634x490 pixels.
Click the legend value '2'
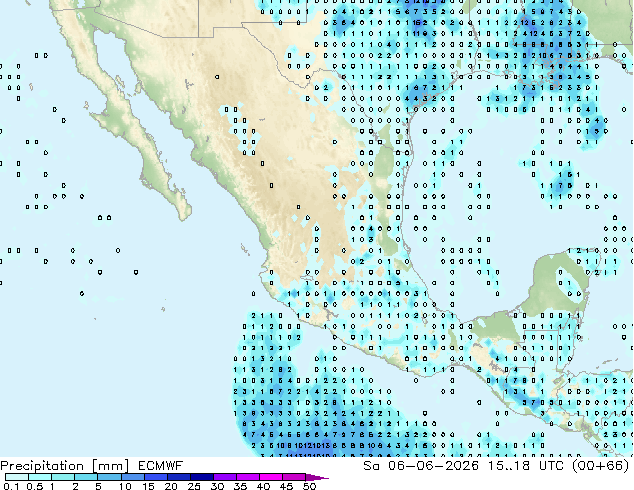pyautogui.click(x=75, y=486)
